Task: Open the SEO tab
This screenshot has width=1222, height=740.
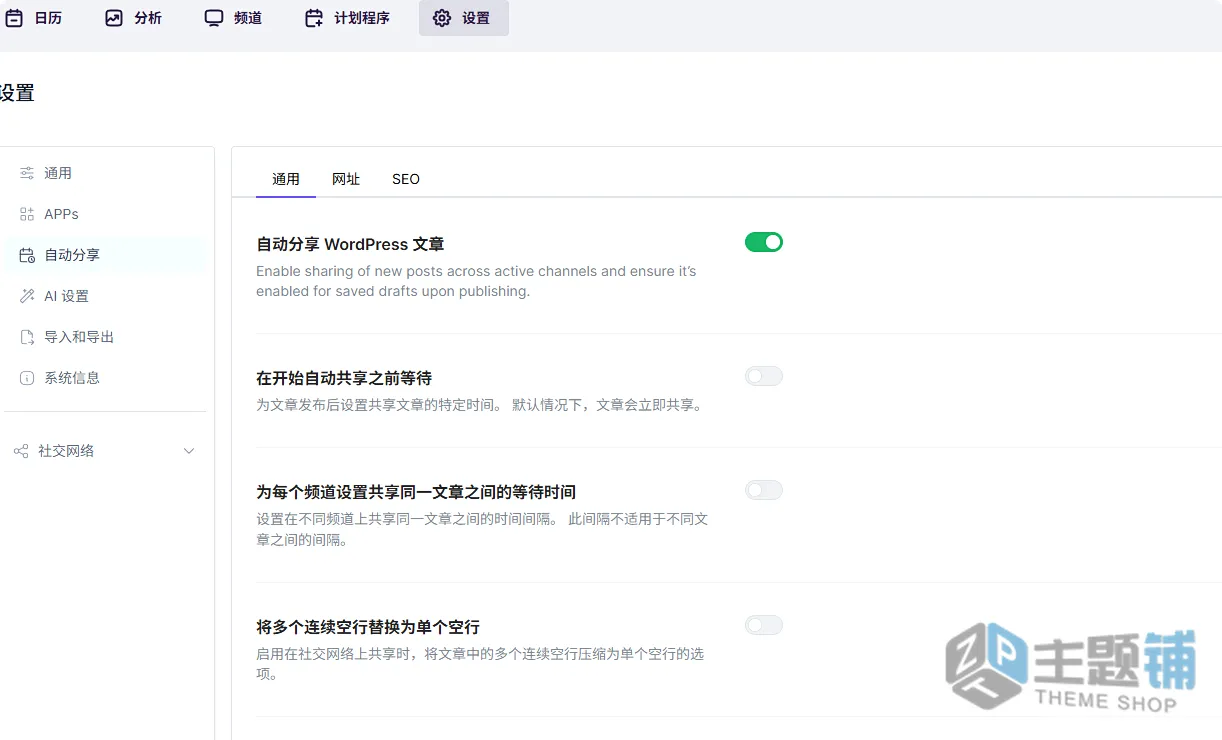Action: (406, 179)
